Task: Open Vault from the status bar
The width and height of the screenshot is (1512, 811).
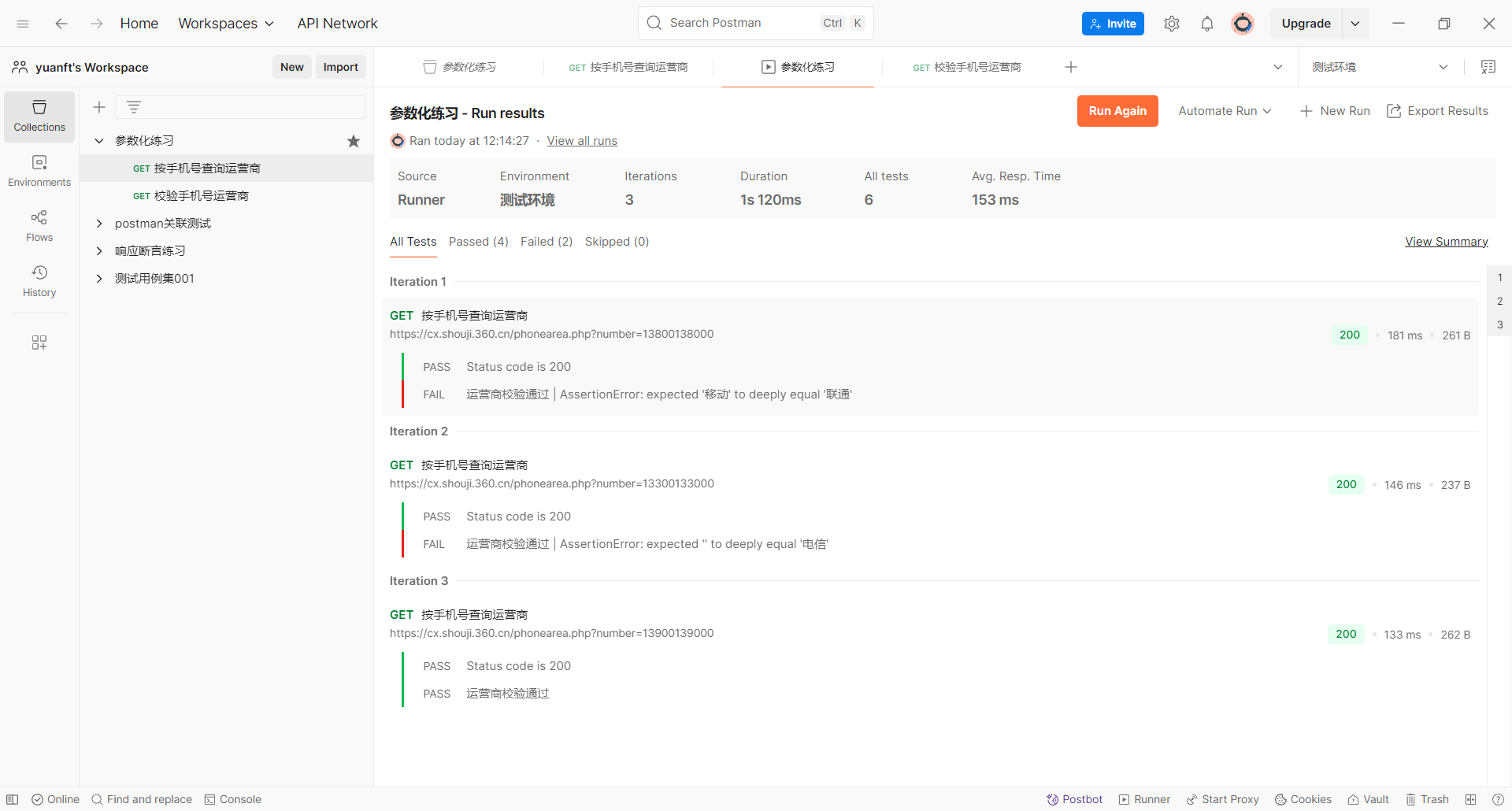Action: pyautogui.click(x=1368, y=799)
